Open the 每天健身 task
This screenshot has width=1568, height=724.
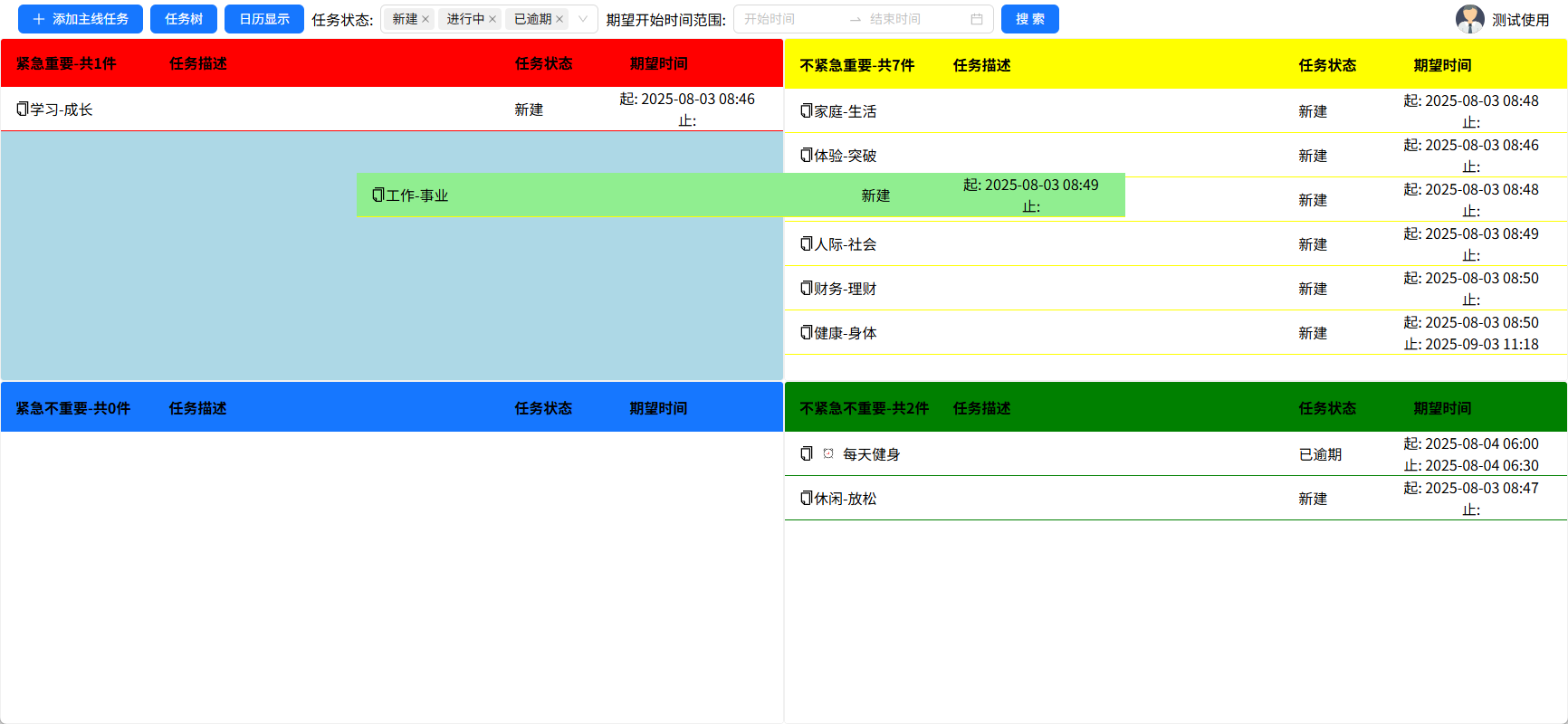tap(872, 454)
